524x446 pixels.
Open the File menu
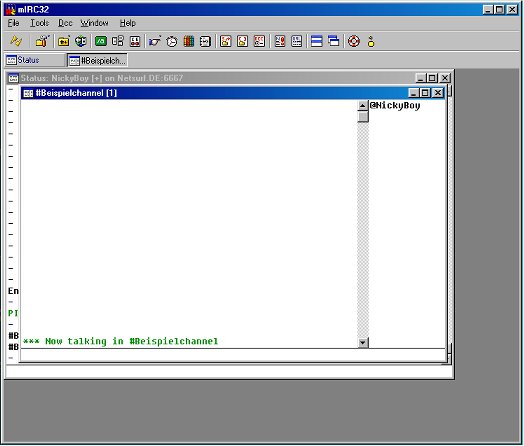coord(13,23)
